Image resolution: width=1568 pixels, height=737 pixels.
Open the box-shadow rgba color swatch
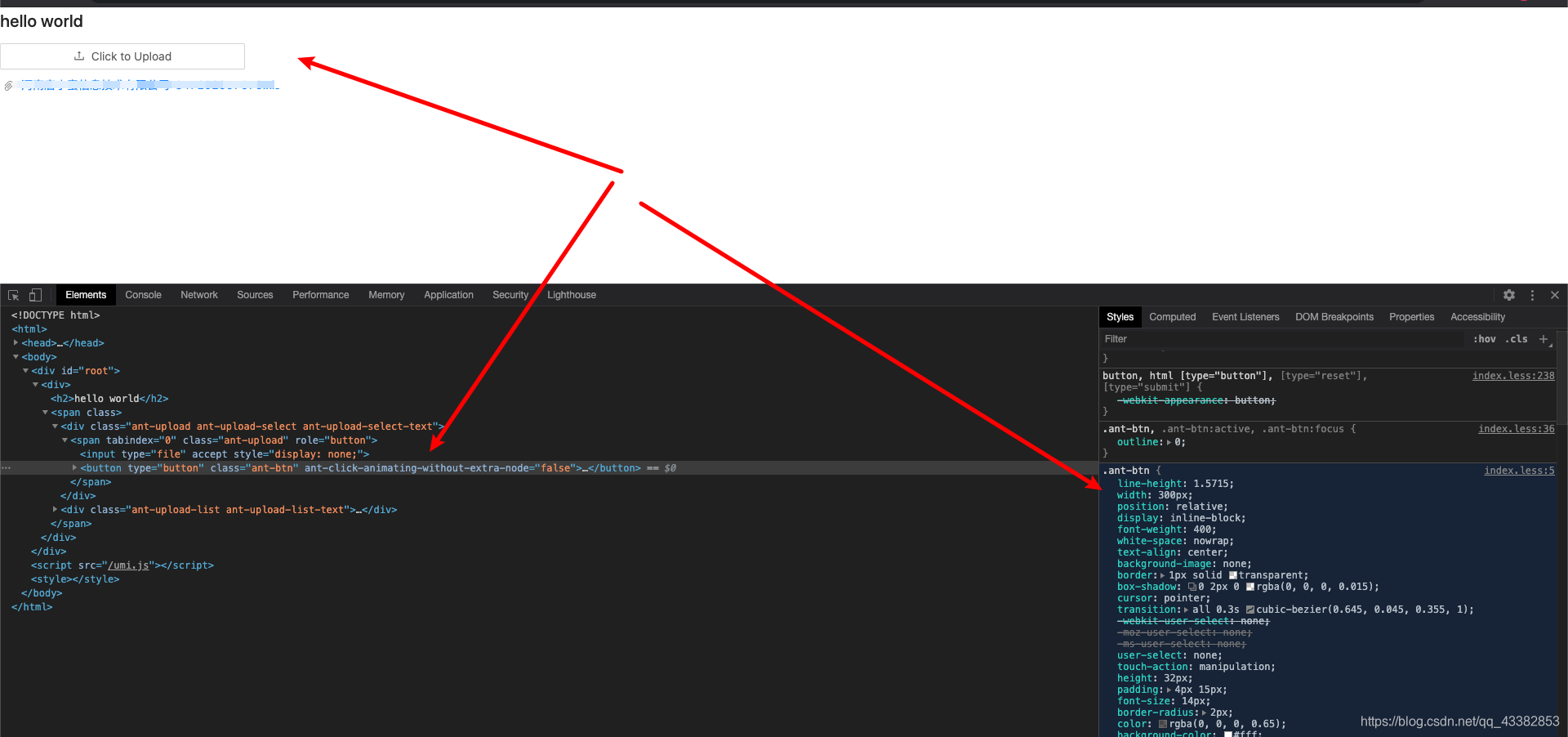(1250, 587)
